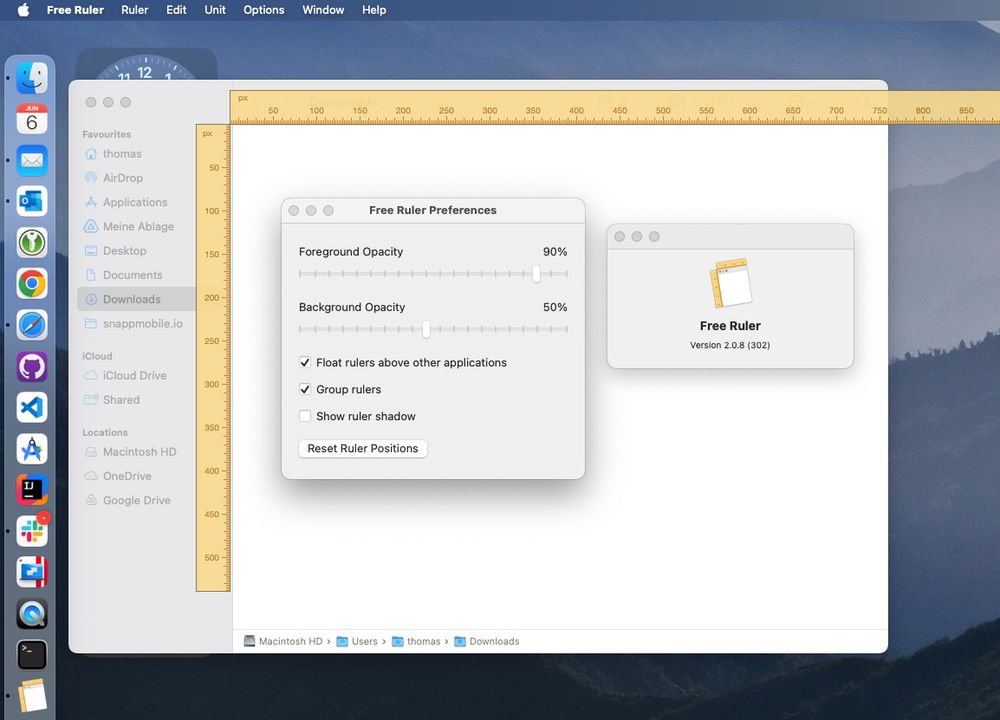Open the KeePassXC green key Dock icon

[32, 242]
